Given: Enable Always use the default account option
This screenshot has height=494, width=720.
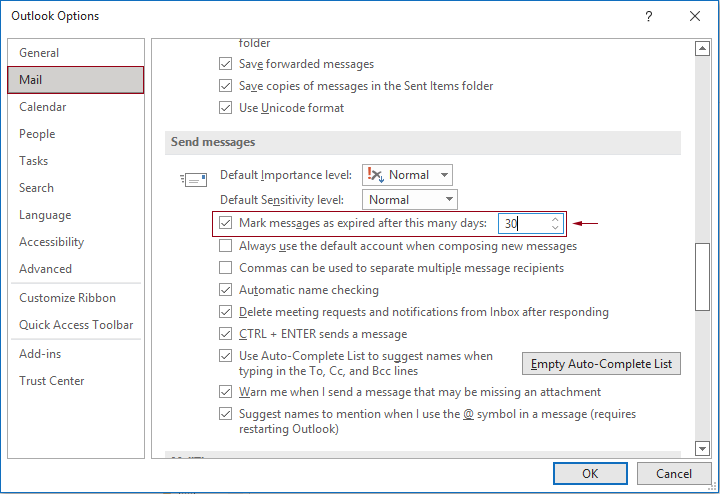Looking at the screenshot, I should [226, 246].
